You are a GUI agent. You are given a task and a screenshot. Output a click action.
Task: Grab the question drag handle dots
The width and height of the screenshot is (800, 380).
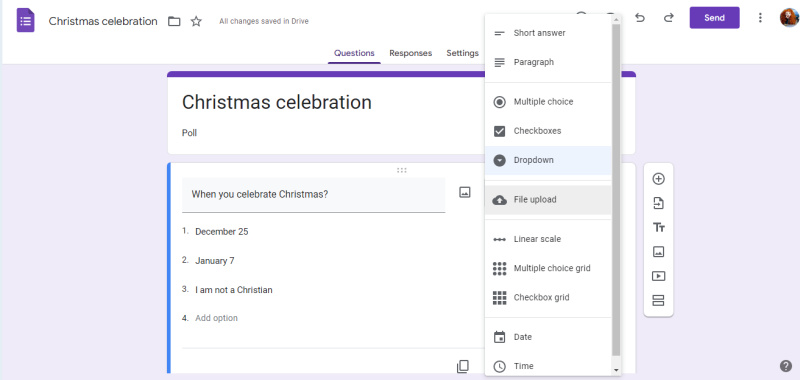[402, 170]
